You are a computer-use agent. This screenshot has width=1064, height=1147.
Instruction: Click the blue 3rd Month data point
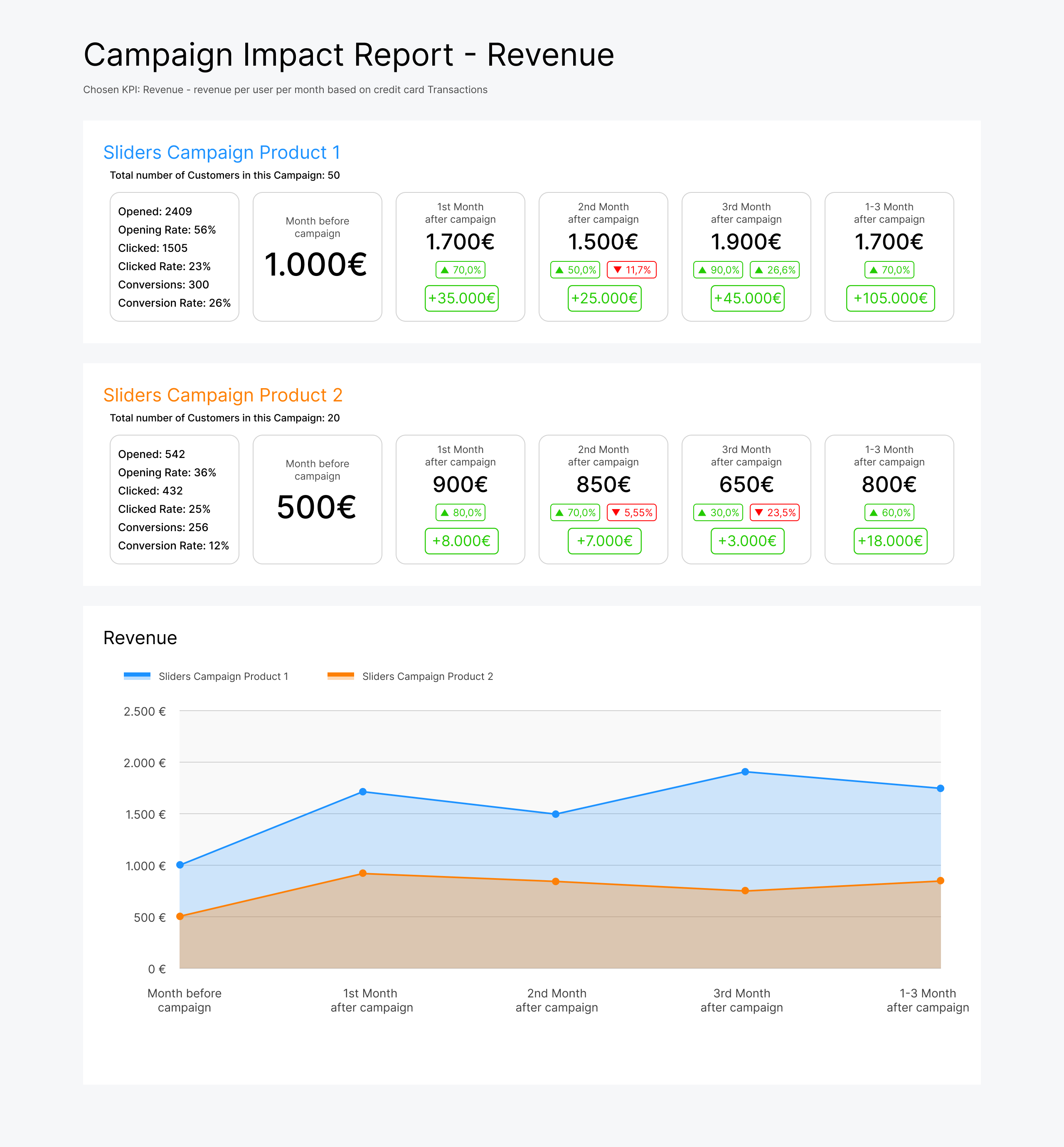(745, 772)
